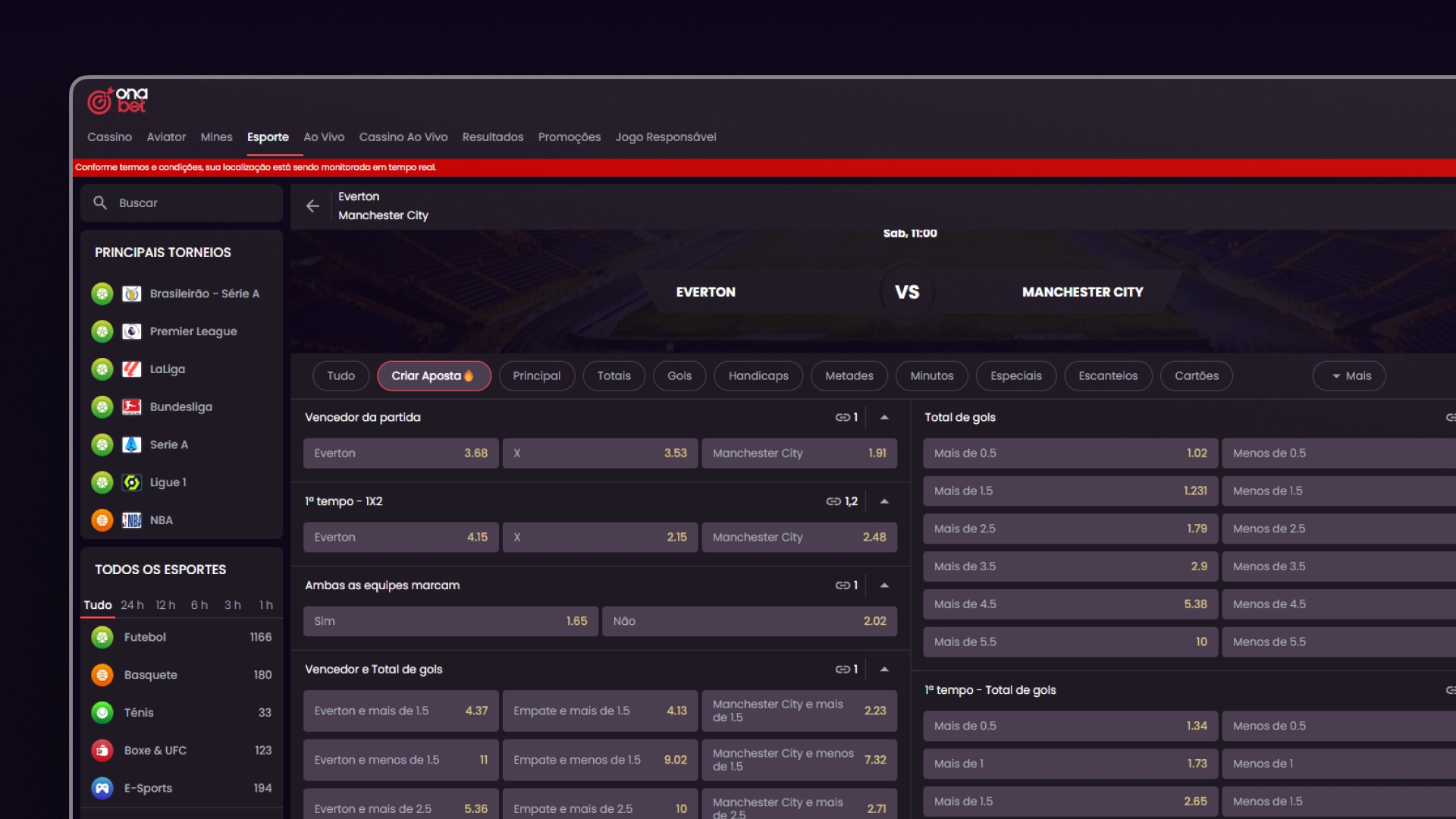This screenshot has height=819, width=1456.
Task: Filter markets by Handicaps
Action: point(758,376)
